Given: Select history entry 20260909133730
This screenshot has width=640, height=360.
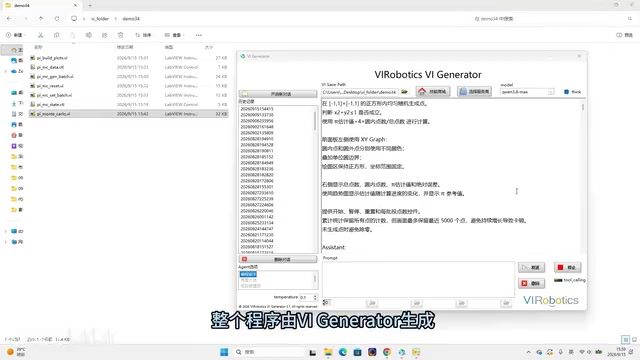Looking at the screenshot, I should [257, 115].
